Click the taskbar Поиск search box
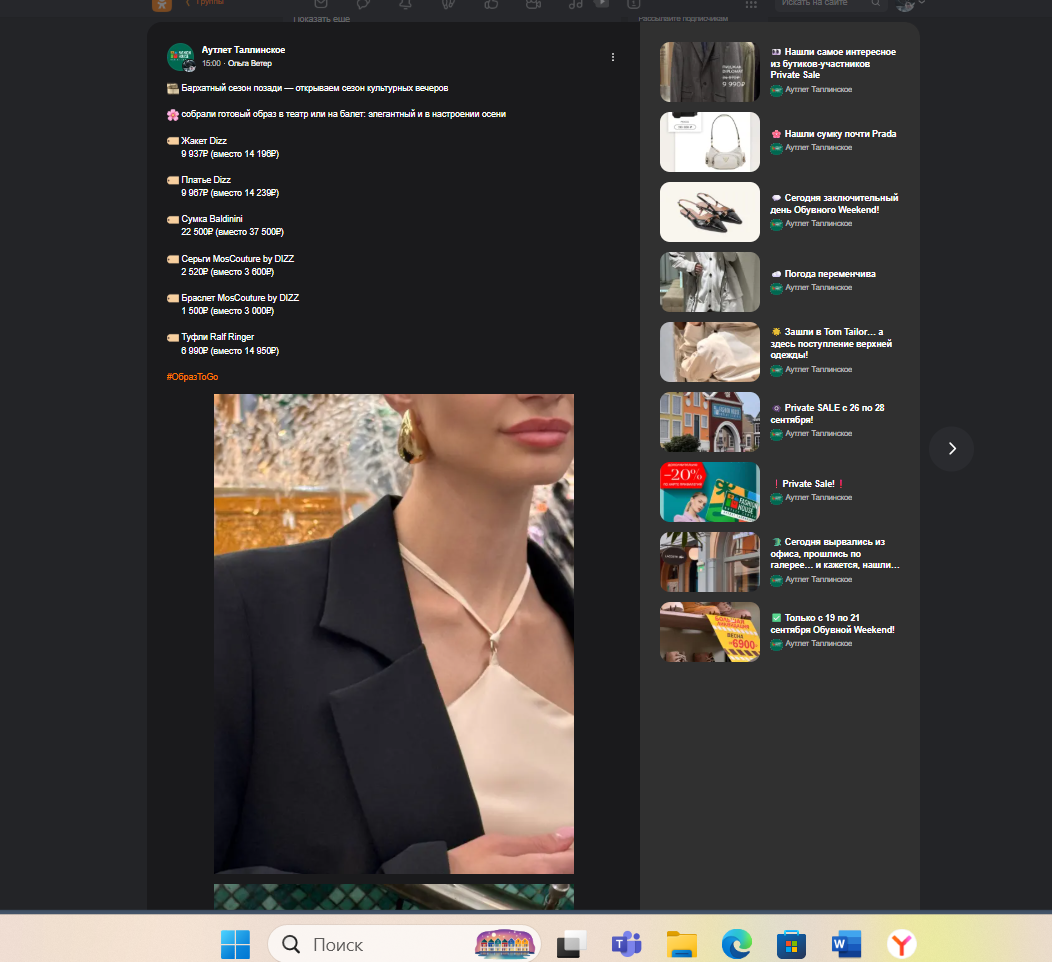Viewport: 1052px width, 962px height. pos(404,945)
